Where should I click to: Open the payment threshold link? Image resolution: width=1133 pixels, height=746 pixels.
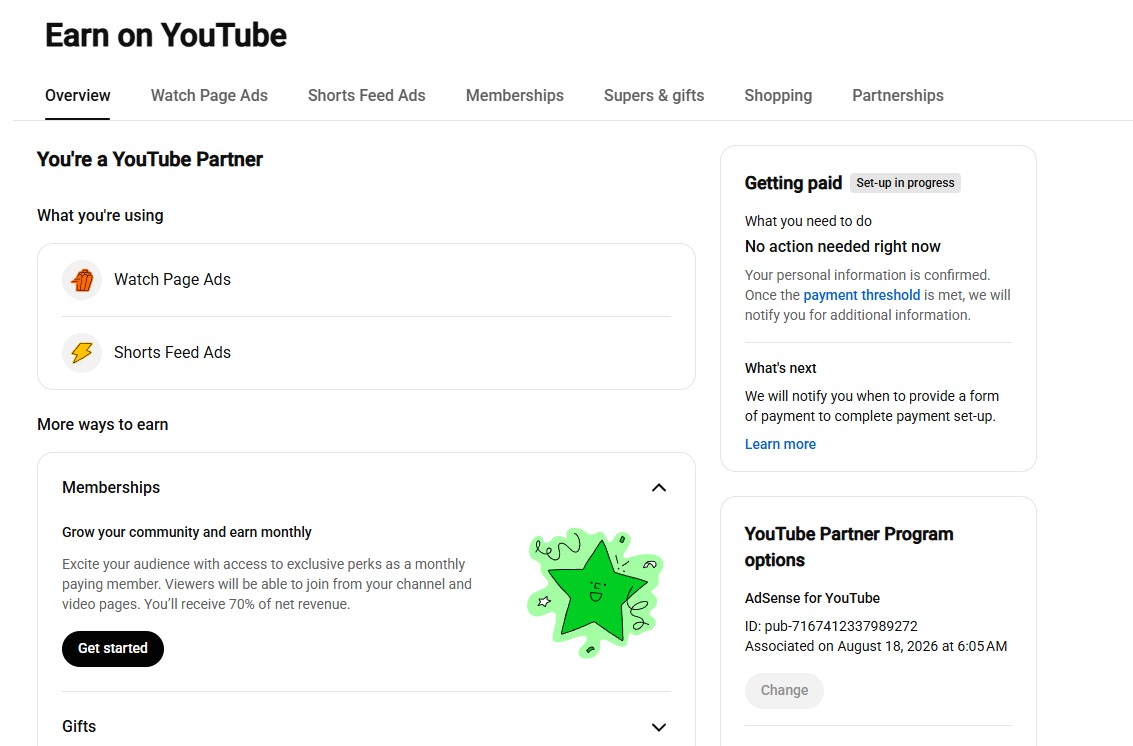pos(861,295)
